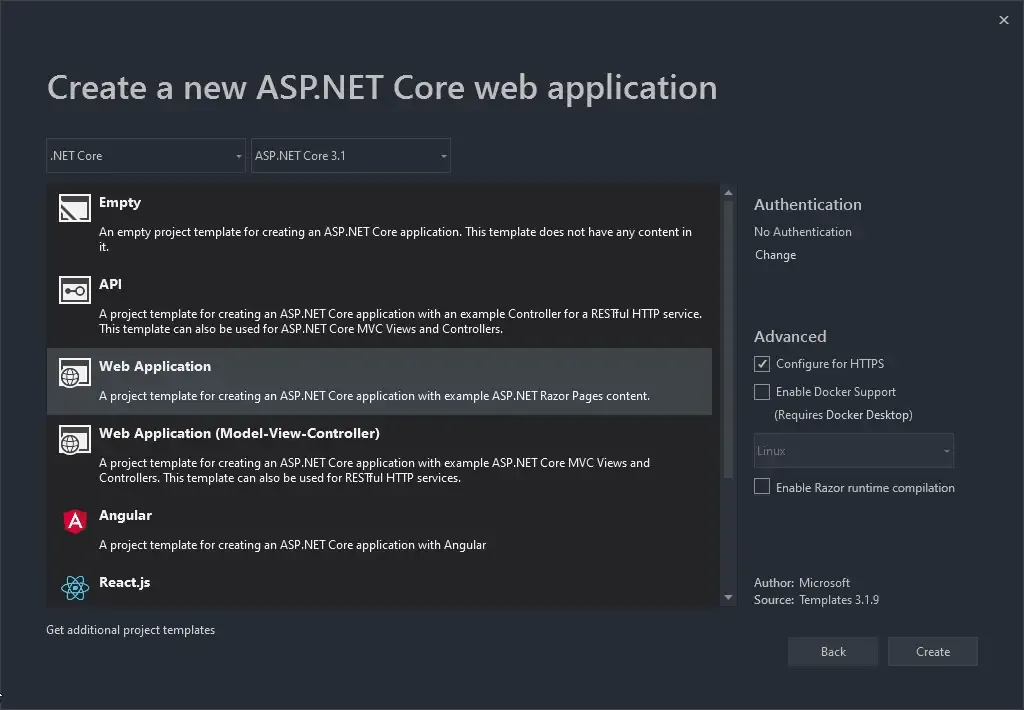Open Get additional project templates
This screenshot has width=1024, height=710.
[130, 630]
